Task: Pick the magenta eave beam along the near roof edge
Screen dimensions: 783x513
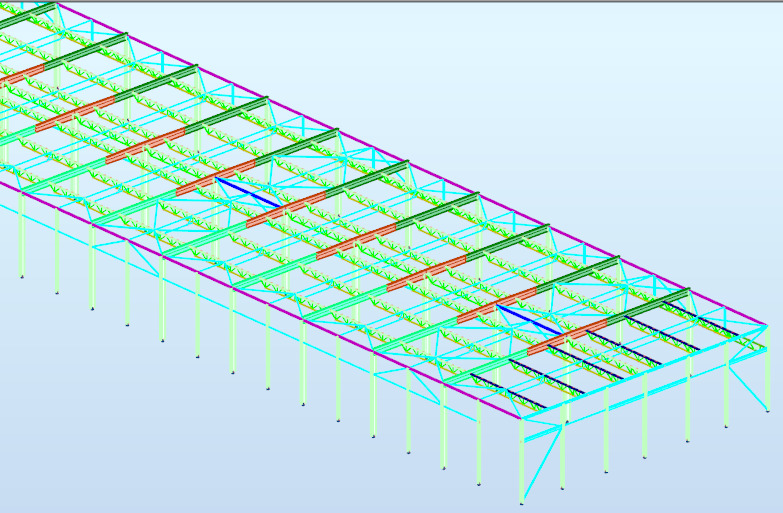Action: pyautogui.click(x=260, y=300)
